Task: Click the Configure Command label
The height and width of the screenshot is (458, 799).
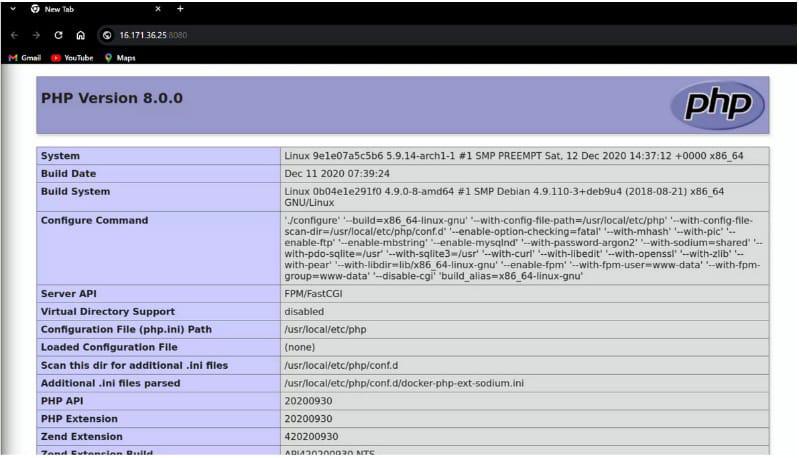Action: 94,221
